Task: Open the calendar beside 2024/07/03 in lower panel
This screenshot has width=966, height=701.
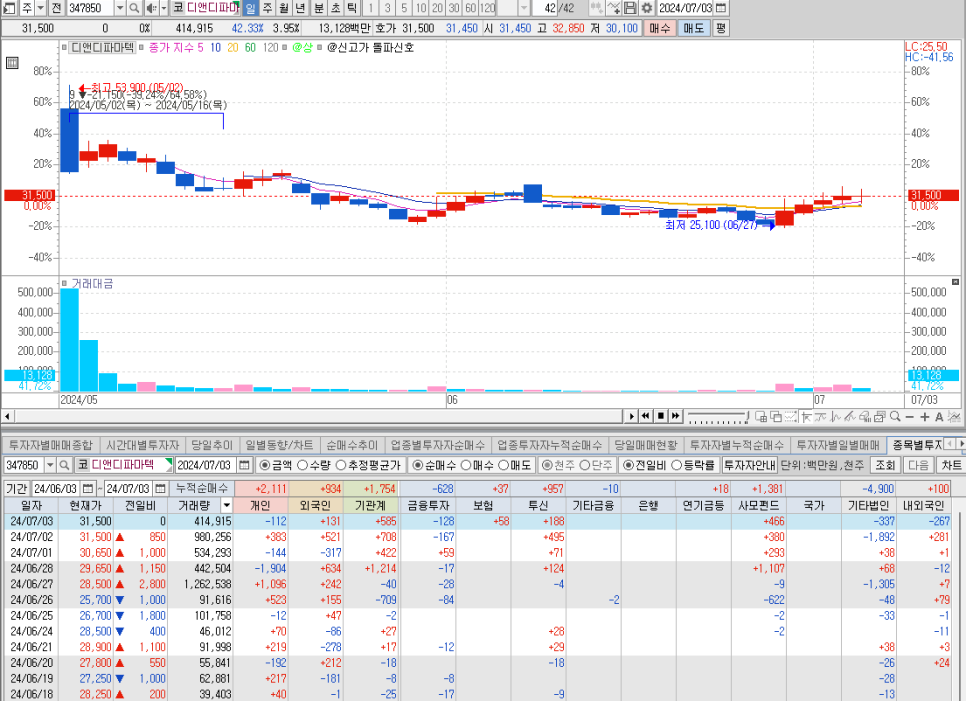Action: pos(244,465)
